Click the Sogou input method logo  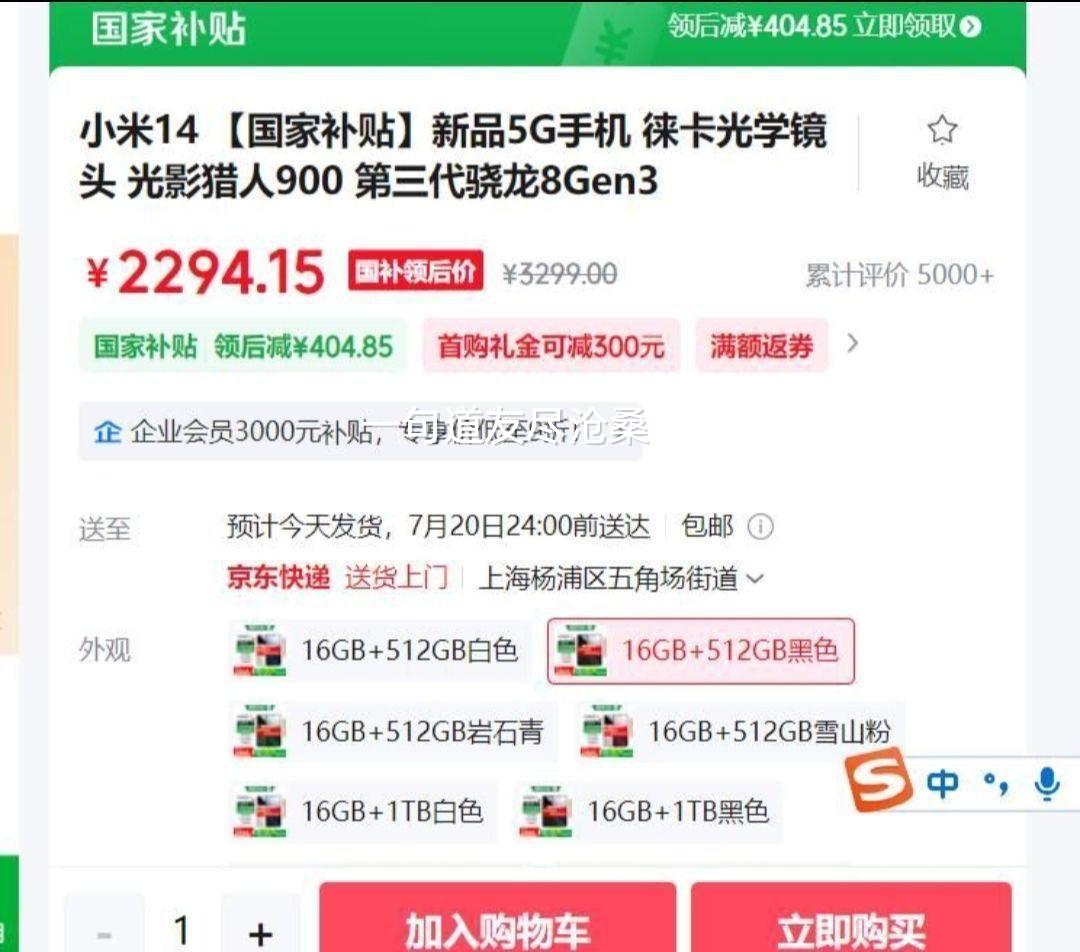(x=878, y=780)
